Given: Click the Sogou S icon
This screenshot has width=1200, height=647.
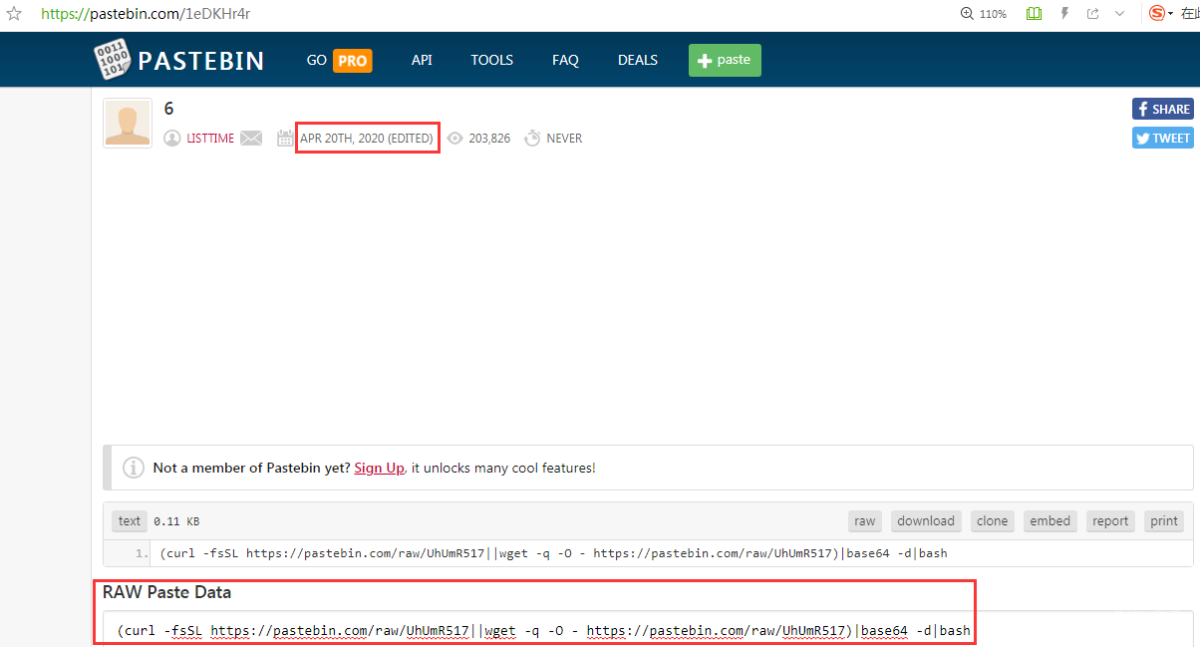Looking at the screenshot, I should [x=1156, y=14].
